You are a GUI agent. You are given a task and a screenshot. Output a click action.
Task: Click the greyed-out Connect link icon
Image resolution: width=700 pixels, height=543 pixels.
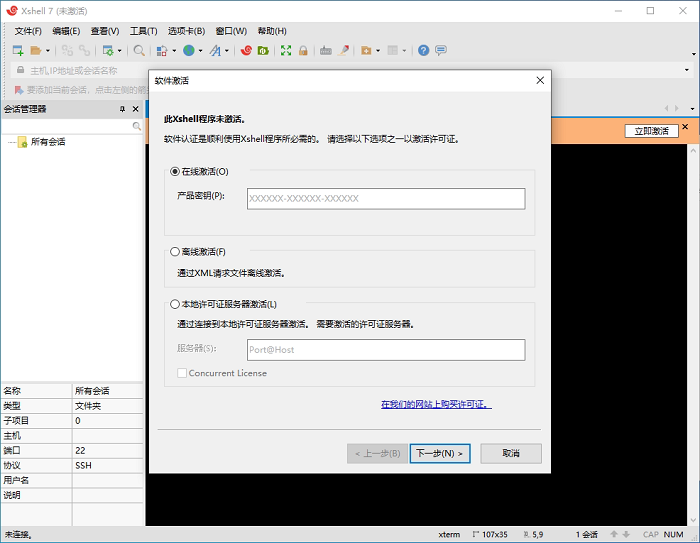click(67, 50)
